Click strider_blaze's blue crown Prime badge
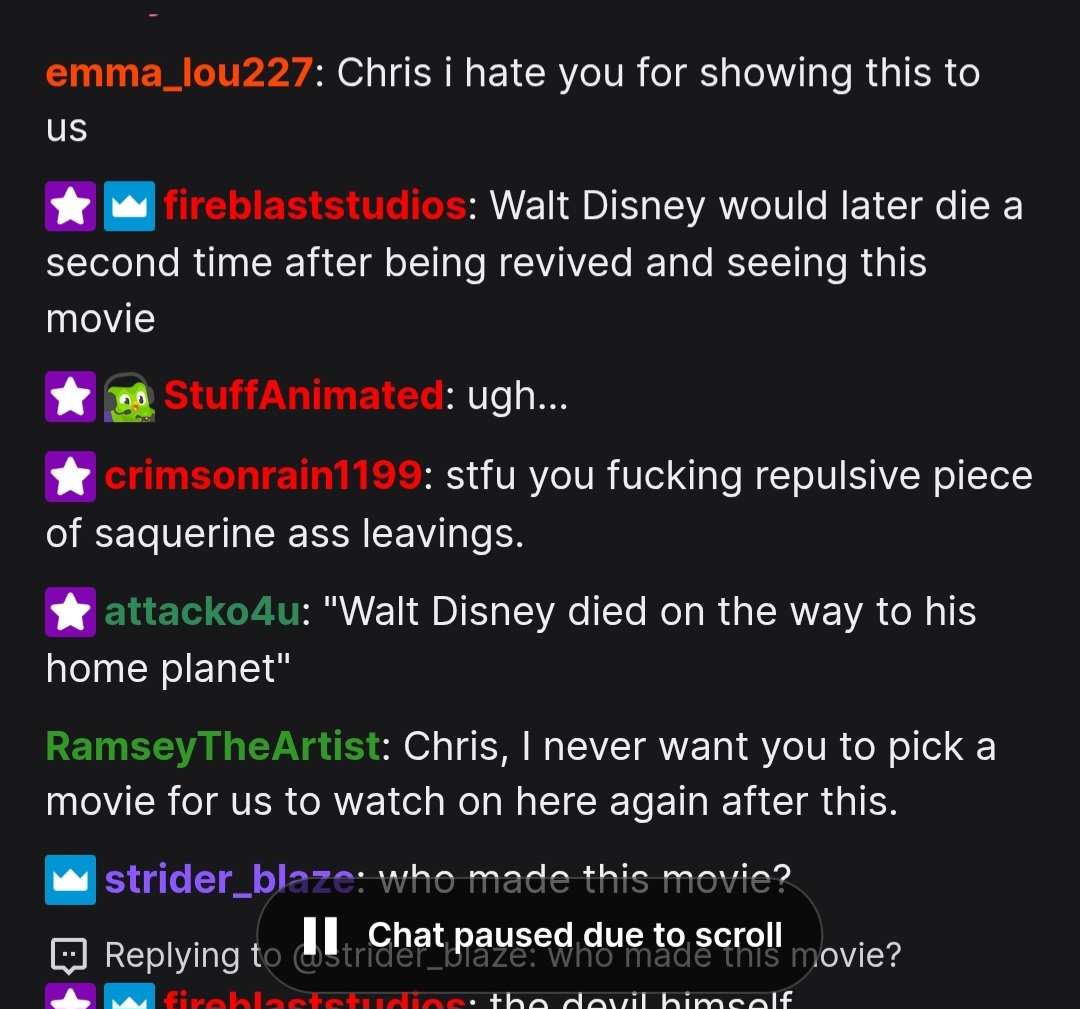The image size is (1080, 1009). tap(70, 880)
